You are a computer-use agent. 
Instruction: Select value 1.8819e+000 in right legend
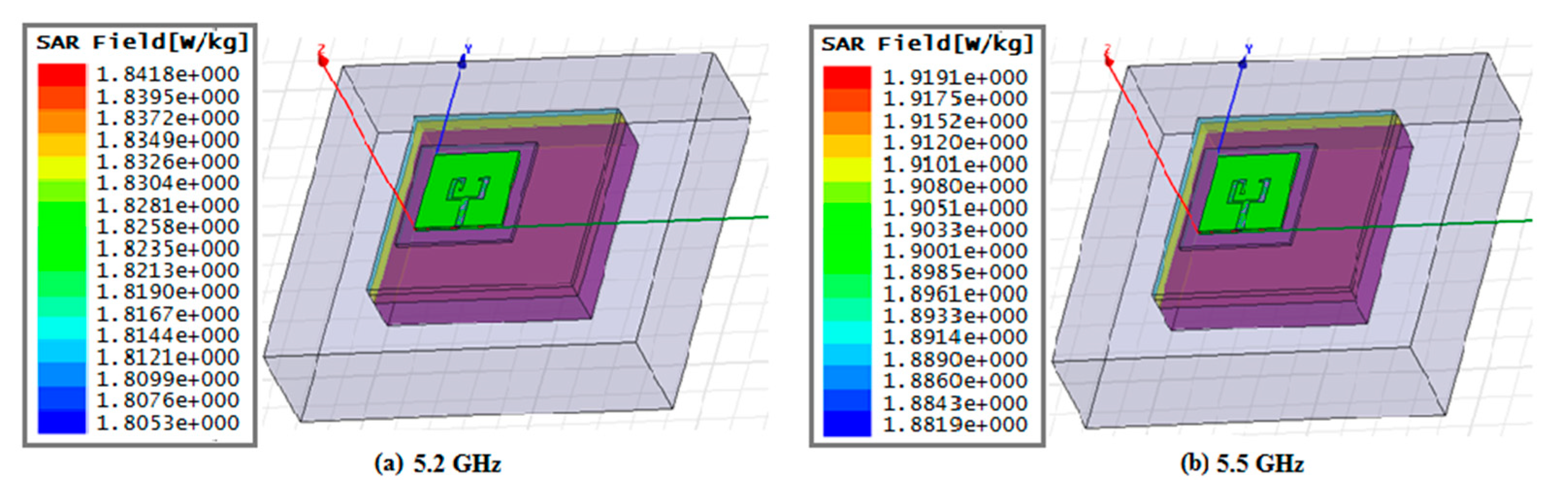955,424
